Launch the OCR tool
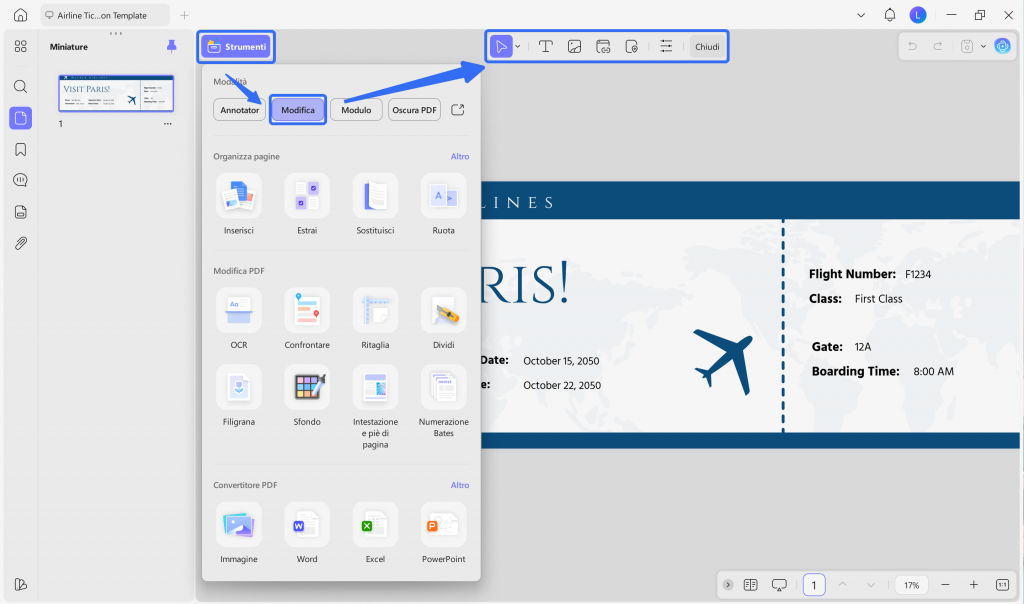 tap(239, 318)
